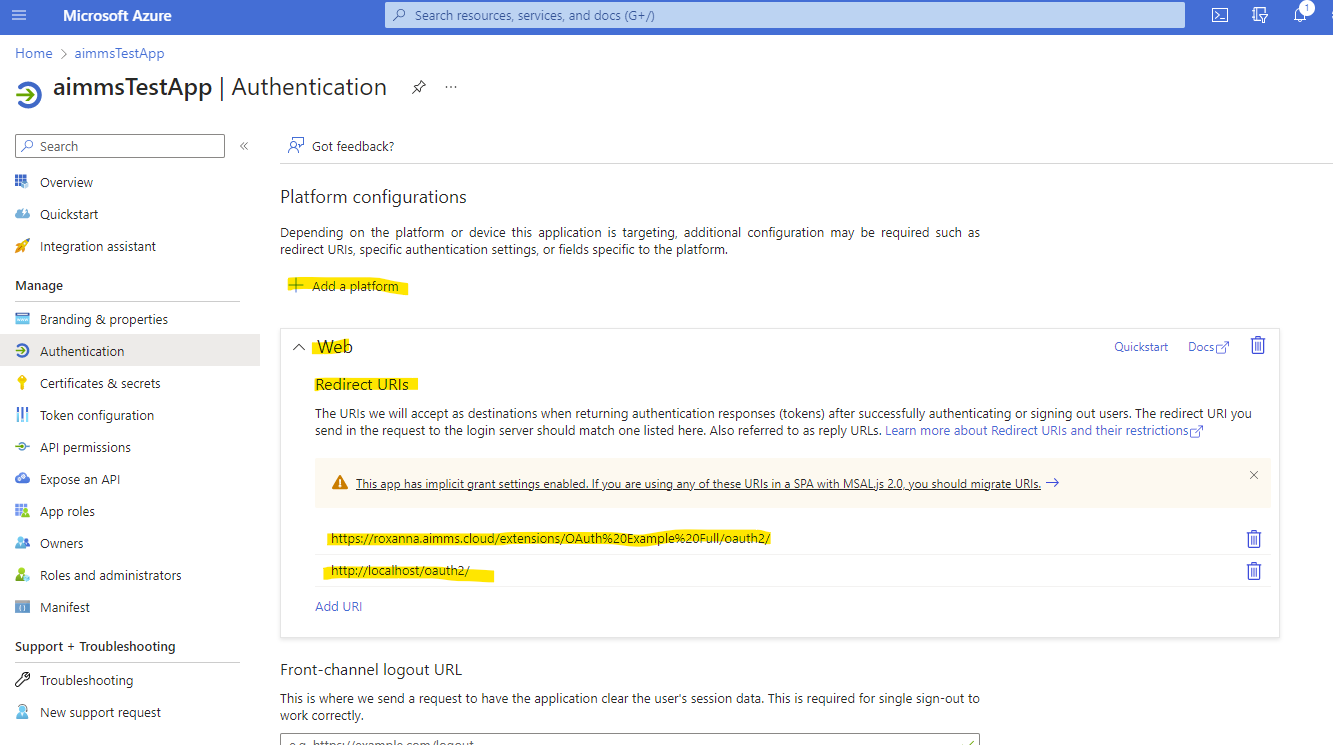Click Got feedback? text button
The height and width of the screenshot is (745, 1333).
click(x=353, y=146)
